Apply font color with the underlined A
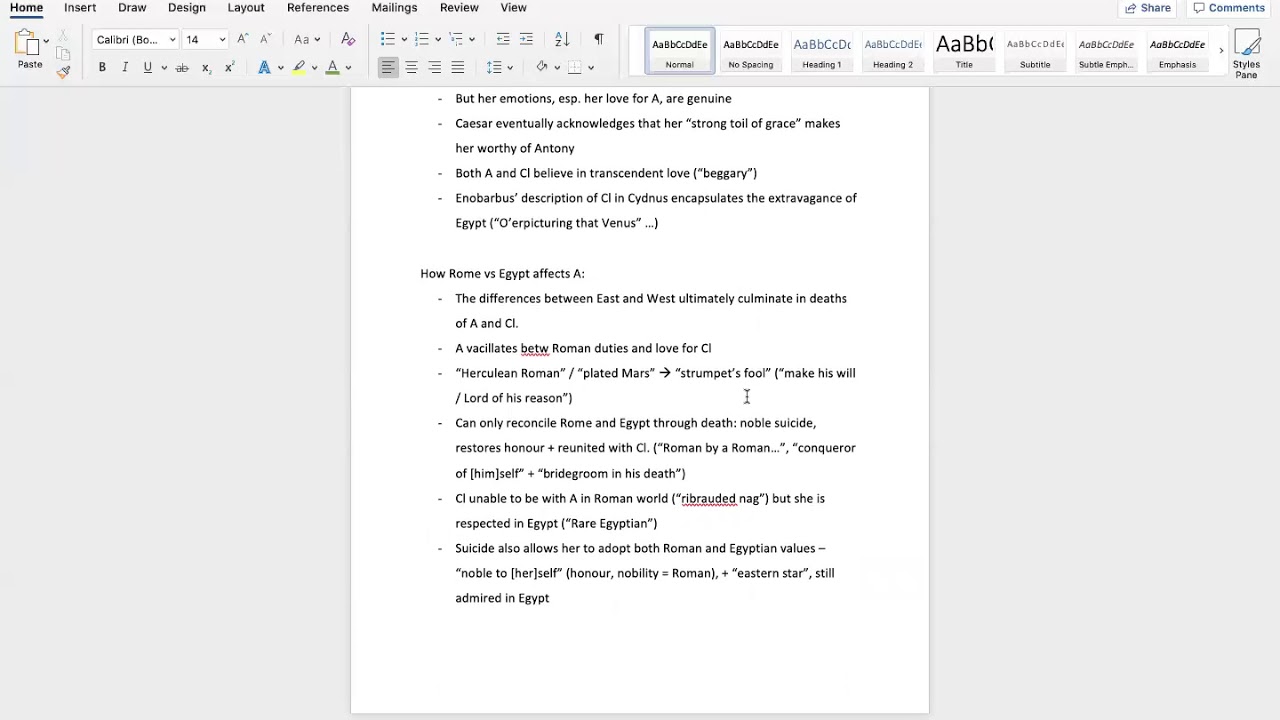 pyautogui.click(x=332, y=67)
